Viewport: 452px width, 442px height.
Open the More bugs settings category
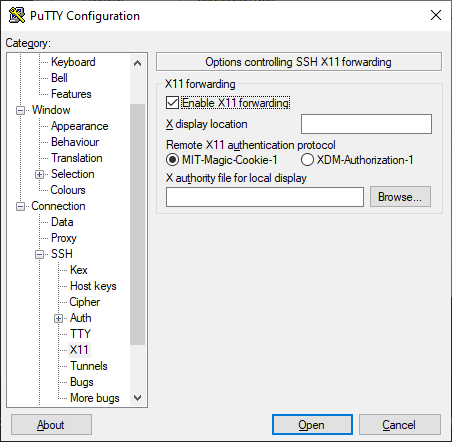95,398
